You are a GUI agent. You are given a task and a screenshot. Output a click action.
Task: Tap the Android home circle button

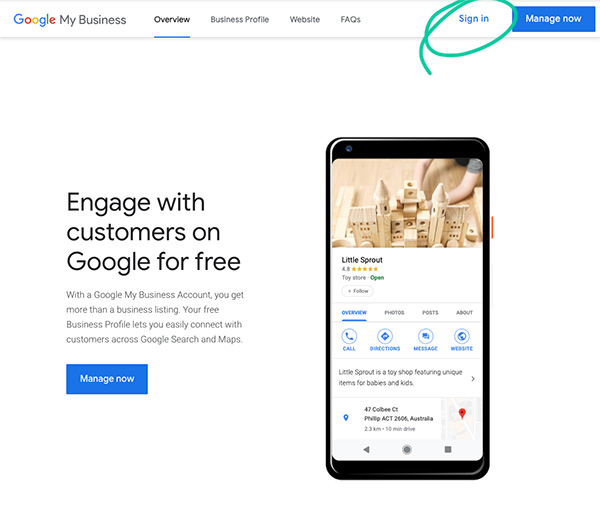point(407,450)
